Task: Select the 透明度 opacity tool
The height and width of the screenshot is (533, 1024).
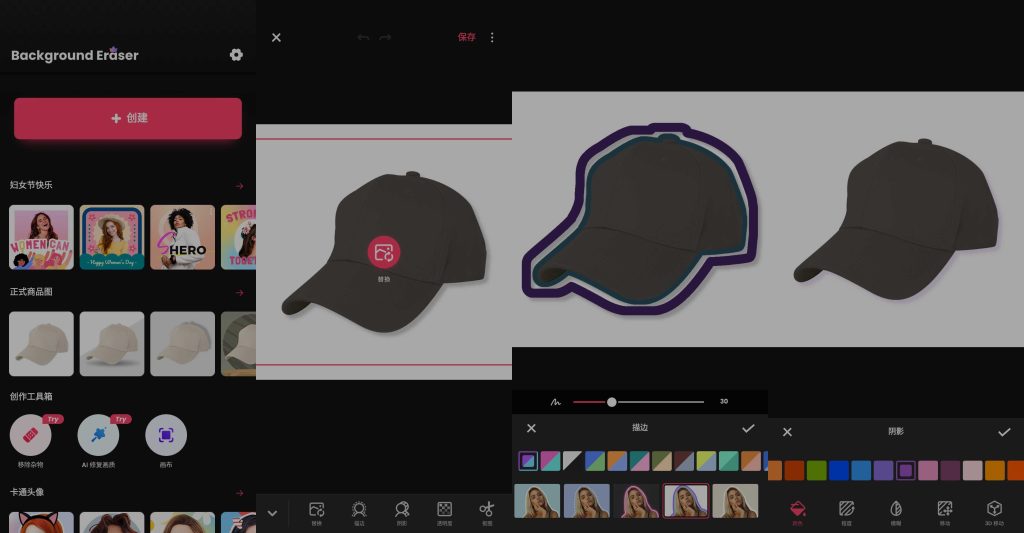Action: pyautogui.click(x=445, y=510)
